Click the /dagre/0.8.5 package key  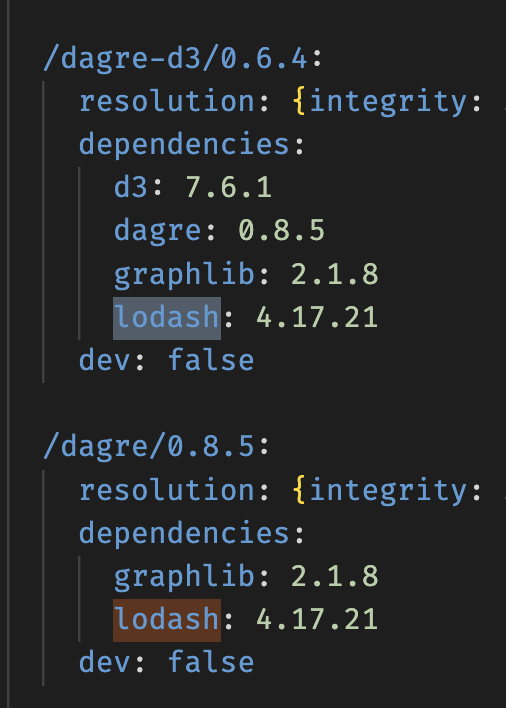tap(149, 447)
